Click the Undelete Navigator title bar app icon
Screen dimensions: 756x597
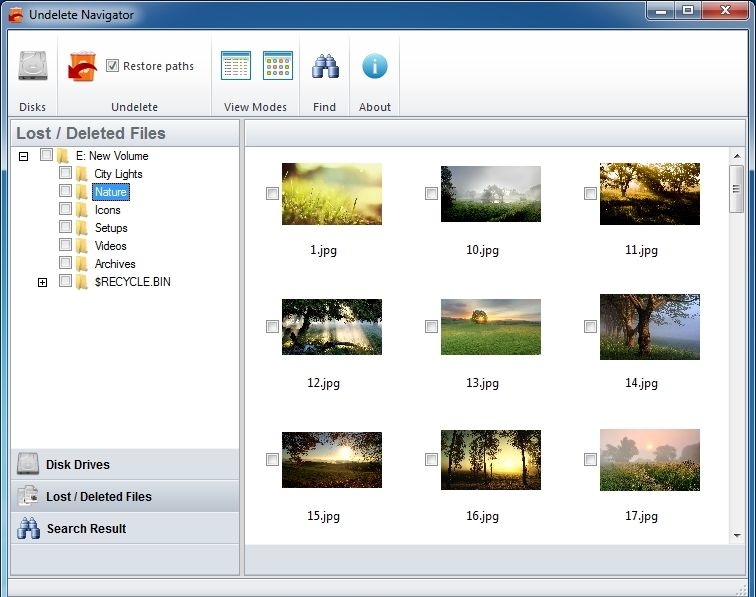[x=15, y=14]
